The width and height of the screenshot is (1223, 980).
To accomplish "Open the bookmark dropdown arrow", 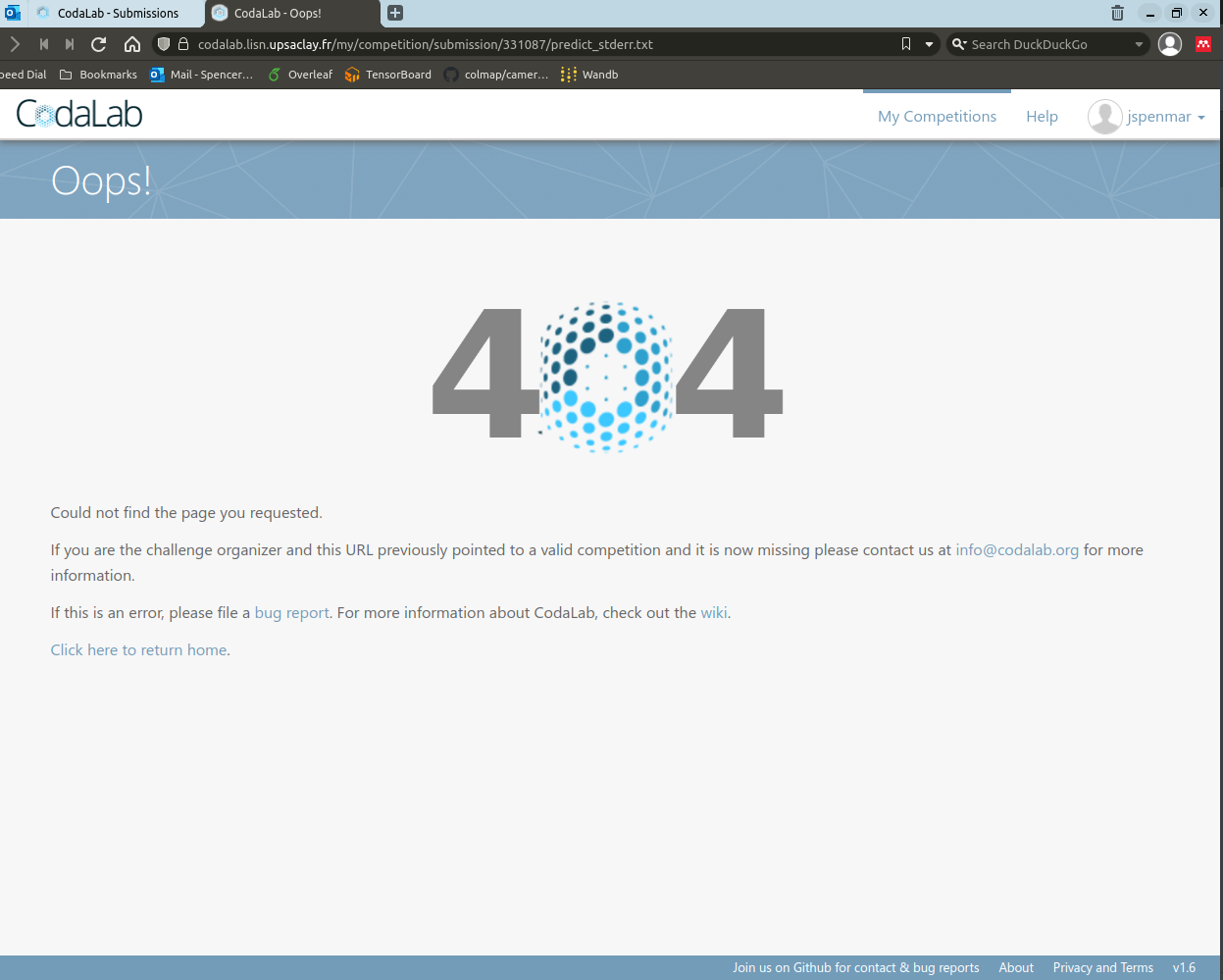I will point(928,43).
